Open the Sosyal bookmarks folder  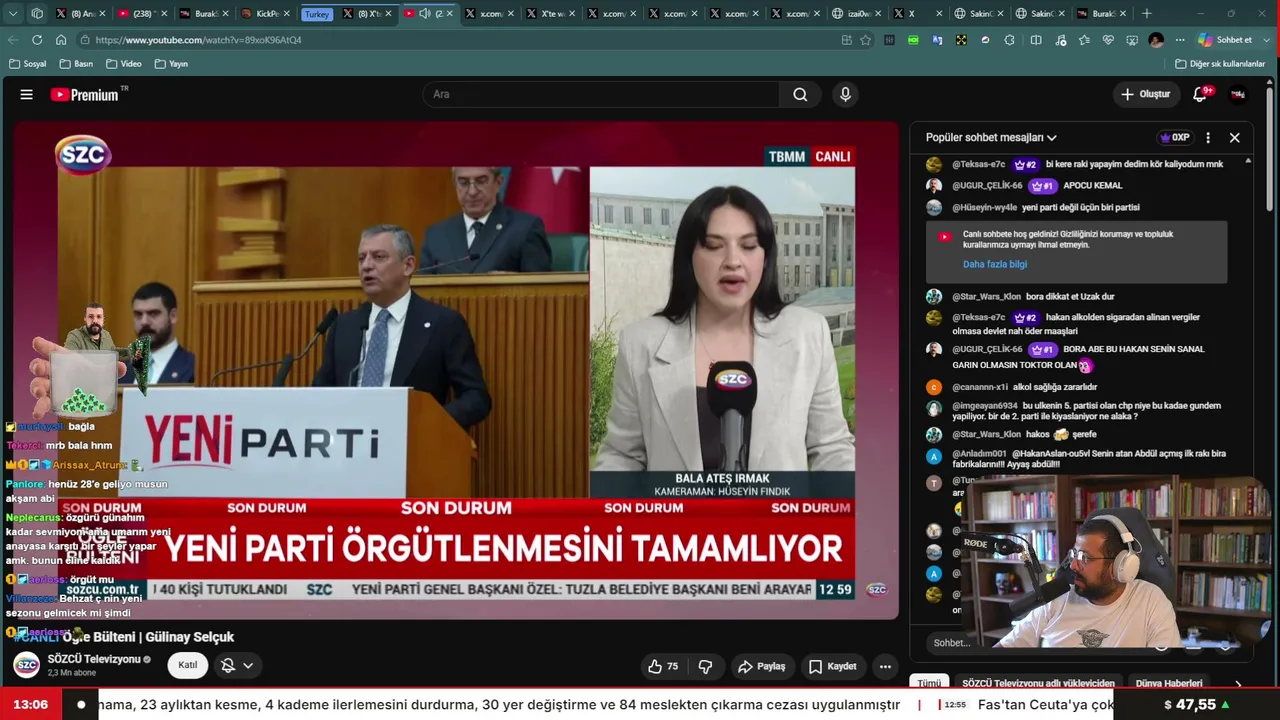tap(28, 64)
